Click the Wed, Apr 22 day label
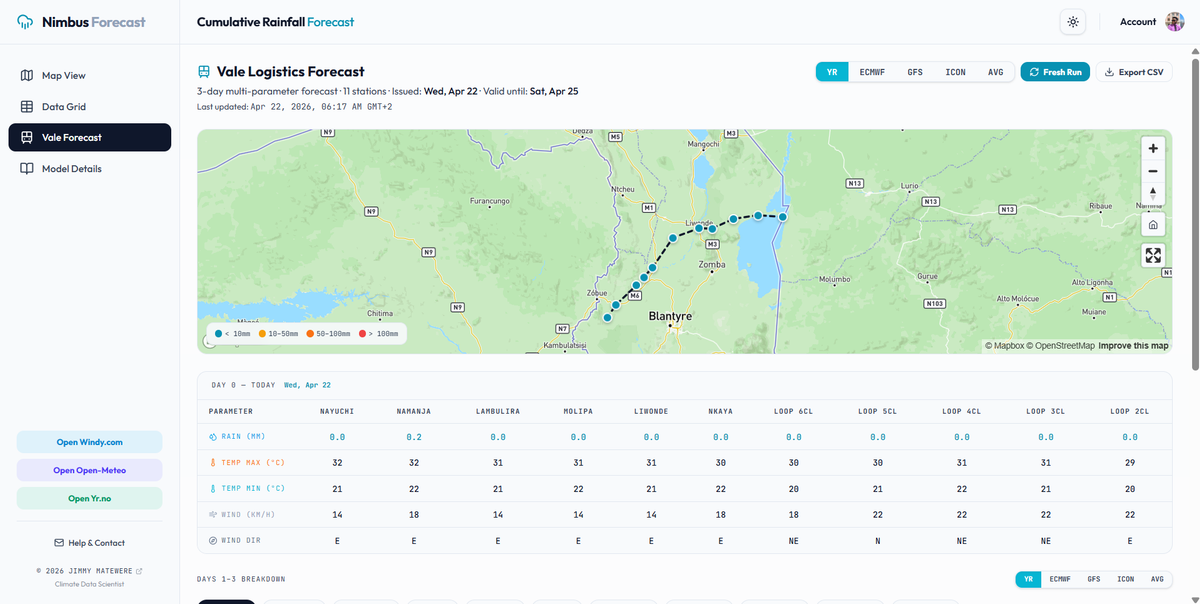Viewport: 1200px width, 604px height. click(x=307, y=385)
